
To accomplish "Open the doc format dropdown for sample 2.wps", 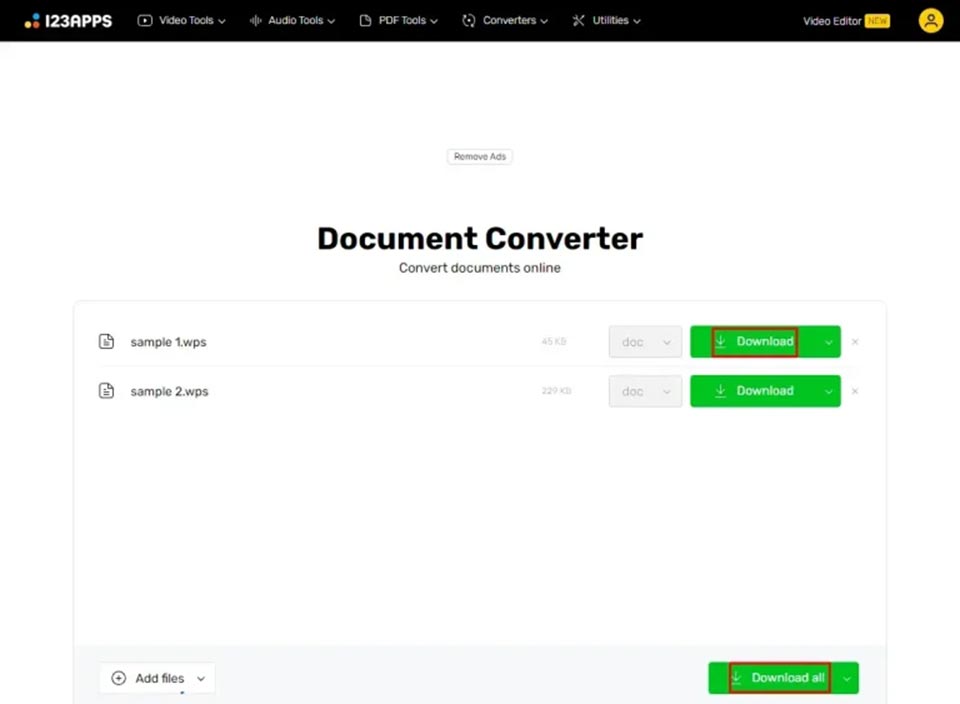I will (x=645, y=391).
